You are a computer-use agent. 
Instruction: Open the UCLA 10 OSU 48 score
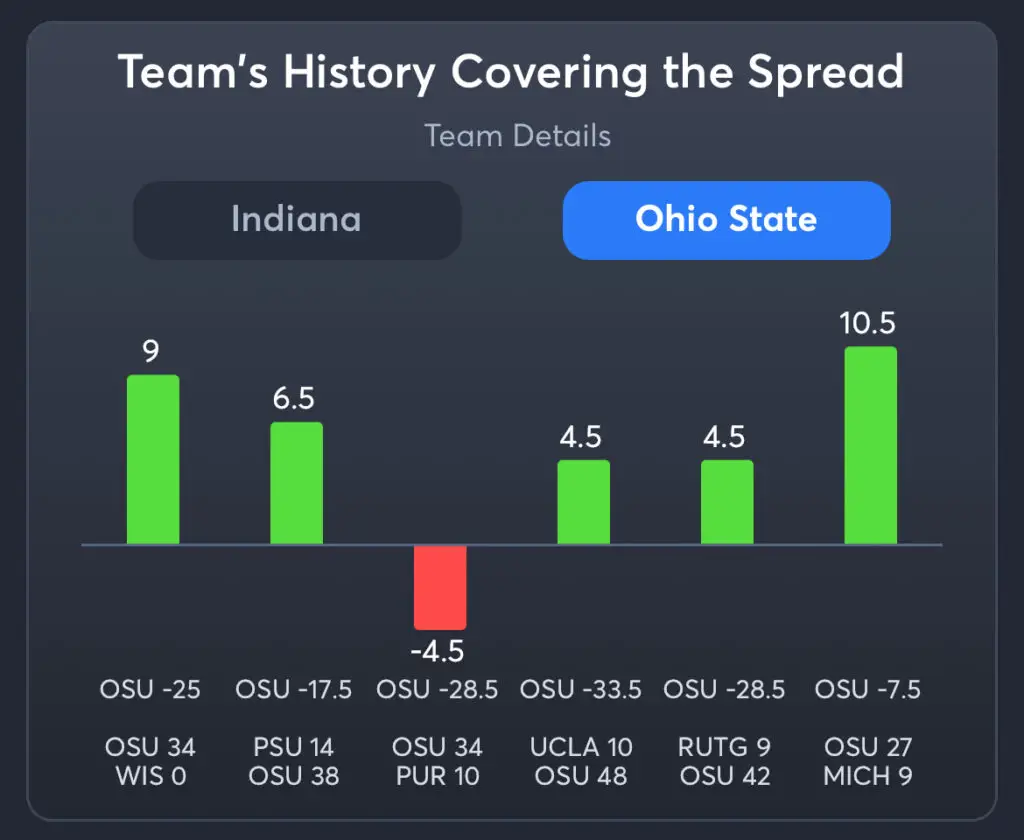point(581,761)
